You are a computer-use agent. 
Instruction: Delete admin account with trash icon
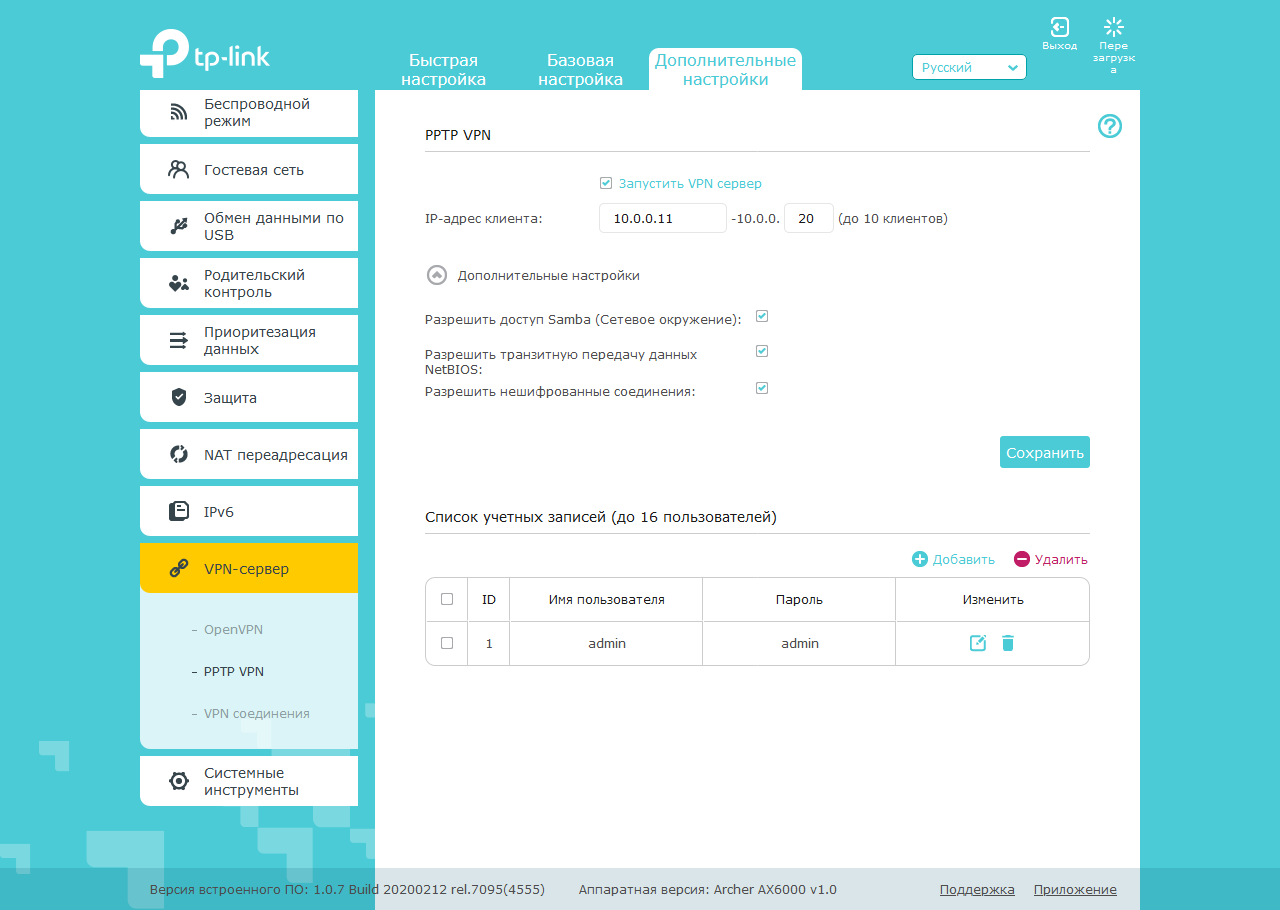pyautogui.click(x=1008, y=643)
